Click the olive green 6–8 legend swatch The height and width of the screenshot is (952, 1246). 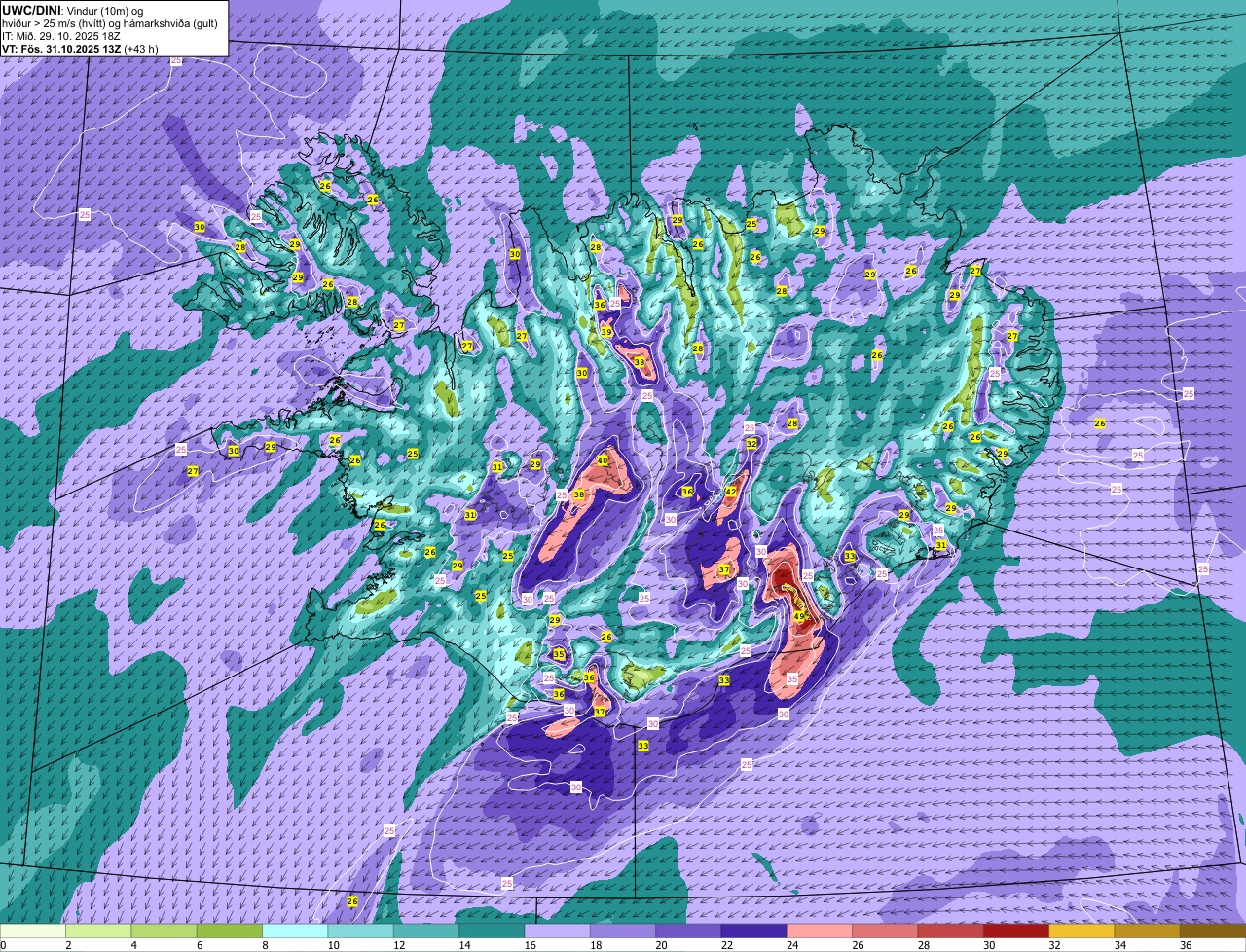tap(231, 932)
